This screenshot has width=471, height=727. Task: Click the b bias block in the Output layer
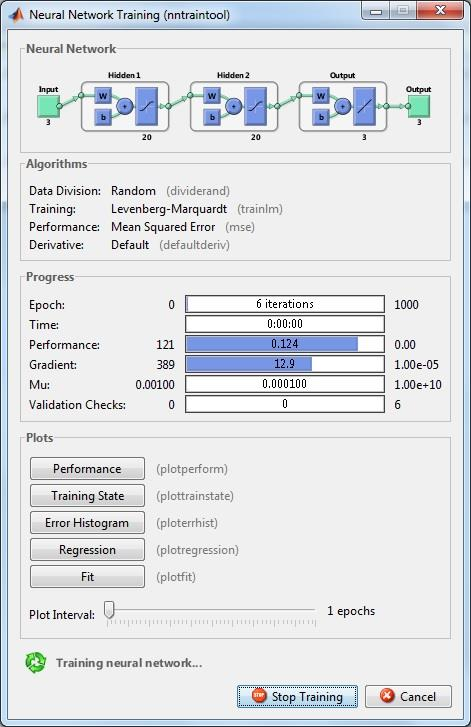pos(321,117)
